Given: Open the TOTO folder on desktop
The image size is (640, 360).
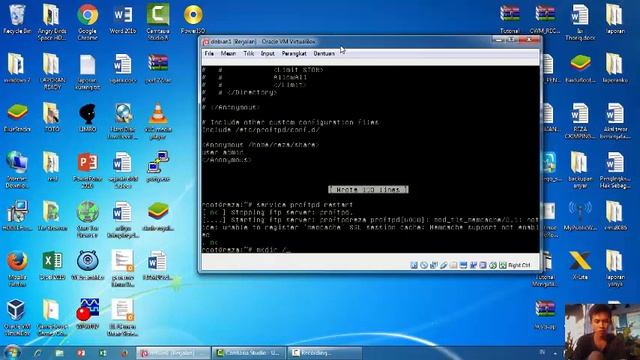Looking at the screenshot, I should point(52,118).
